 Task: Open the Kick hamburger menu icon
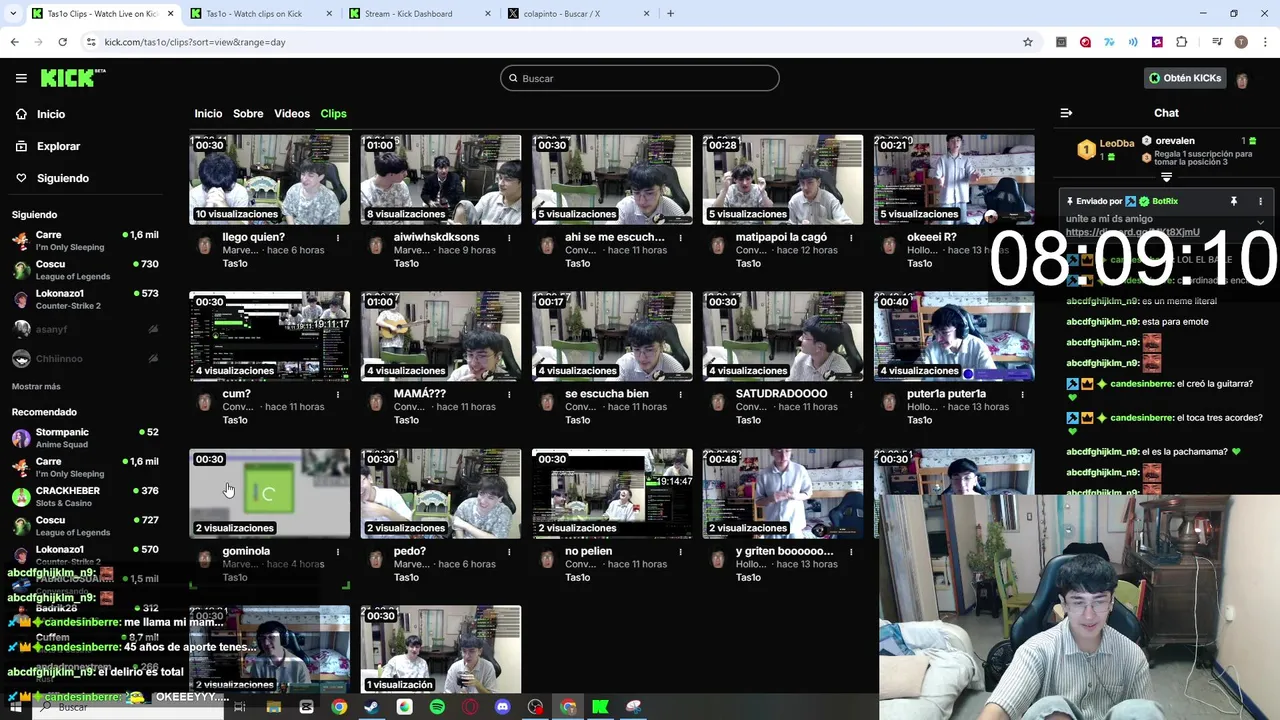[21, 78]
